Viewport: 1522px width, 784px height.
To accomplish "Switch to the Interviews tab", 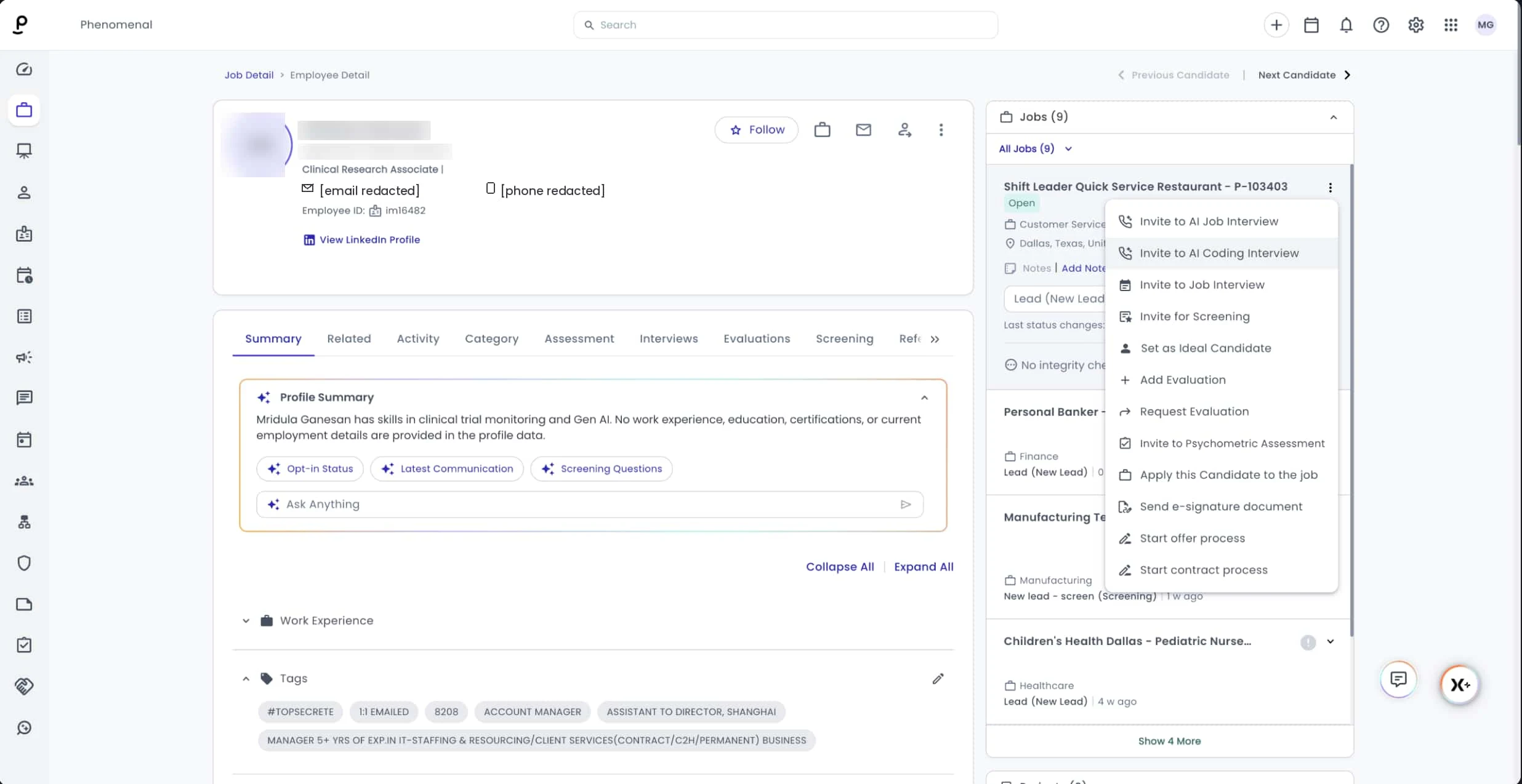I will coord(668,339).
